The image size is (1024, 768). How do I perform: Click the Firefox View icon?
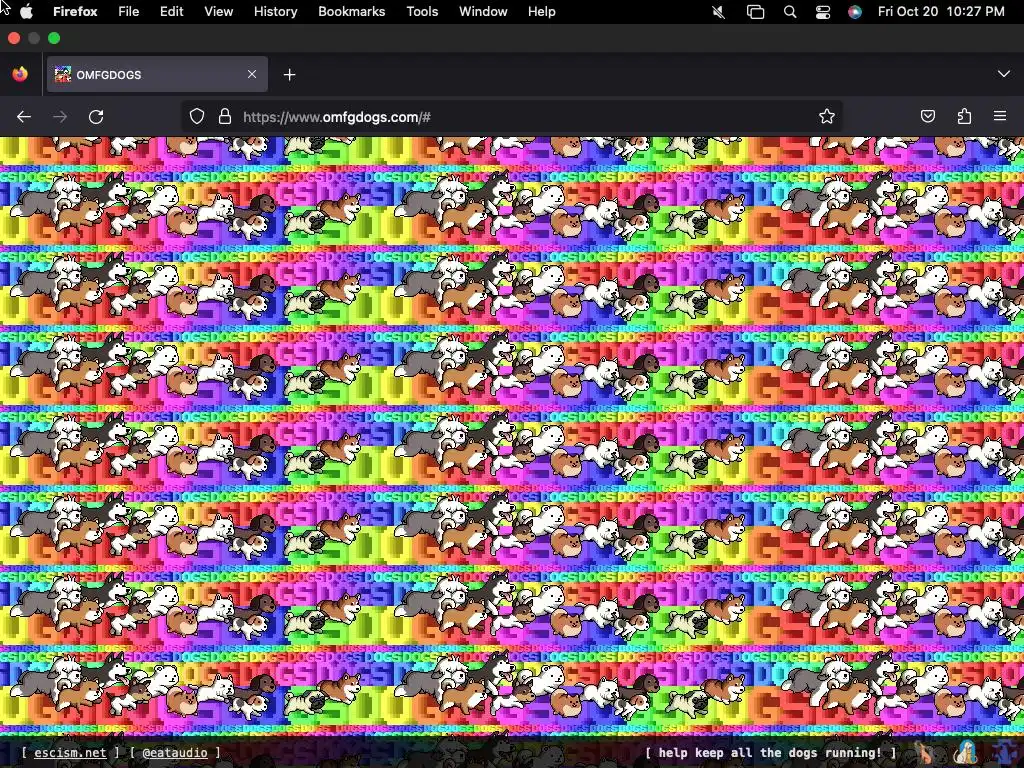[20, 74]
